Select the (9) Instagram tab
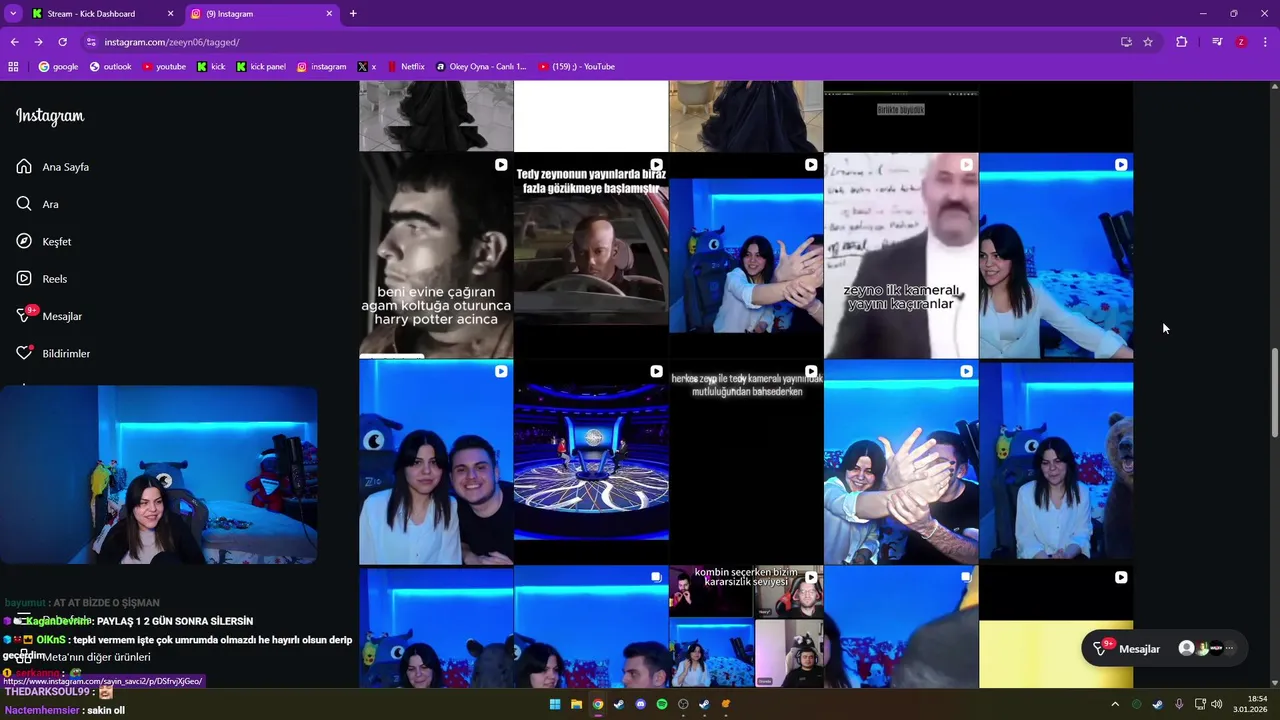The width and height of the screenshot is (1280, 720). 261,14
